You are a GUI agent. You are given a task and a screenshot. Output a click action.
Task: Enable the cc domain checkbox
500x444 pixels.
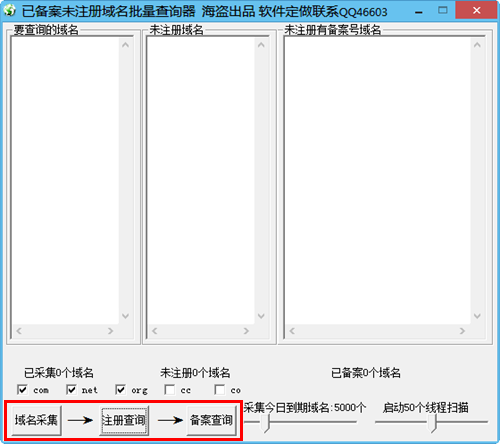(x=170, y=389)
